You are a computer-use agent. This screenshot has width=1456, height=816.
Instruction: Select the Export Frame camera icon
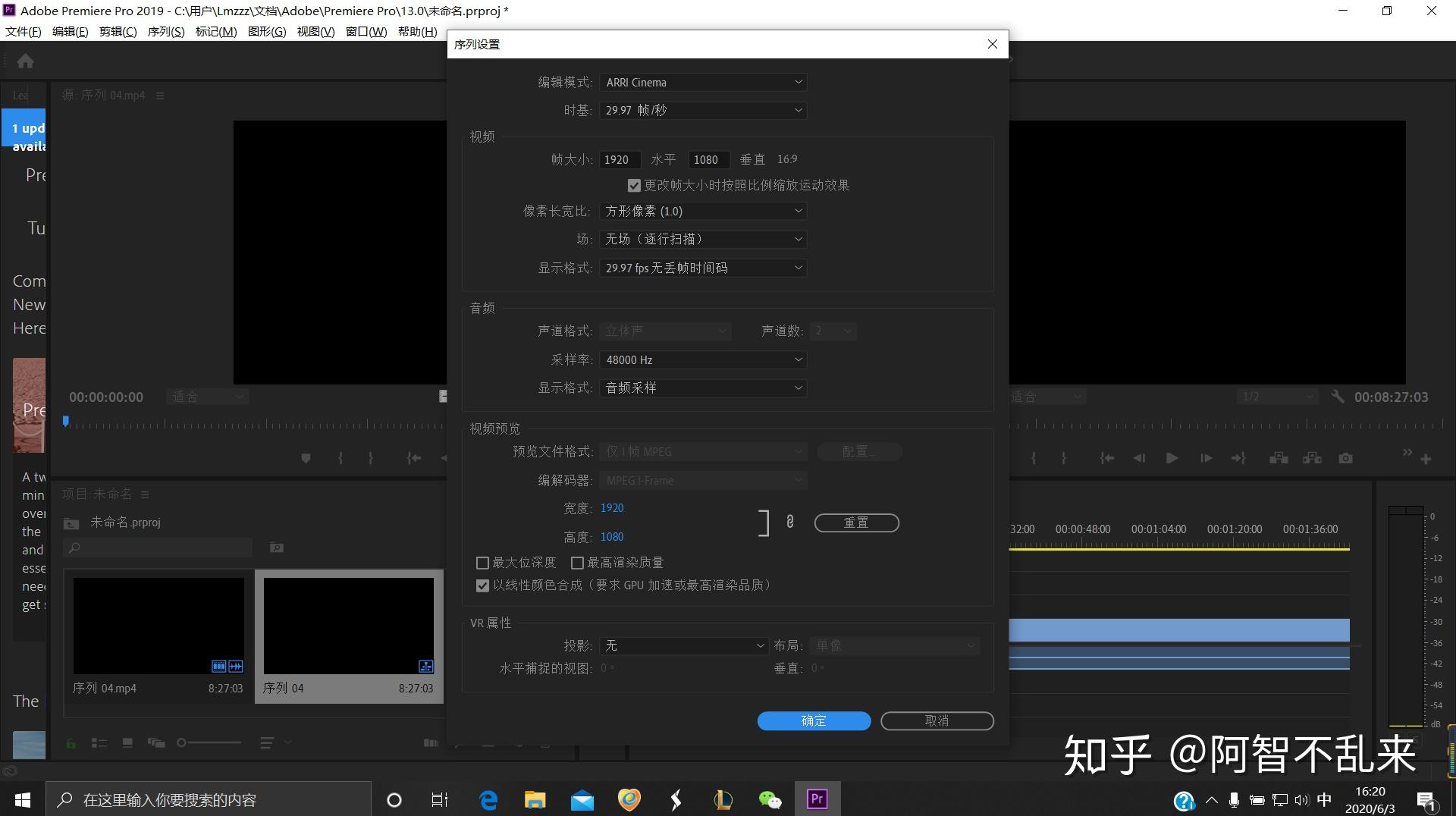tap(1345, 458)
